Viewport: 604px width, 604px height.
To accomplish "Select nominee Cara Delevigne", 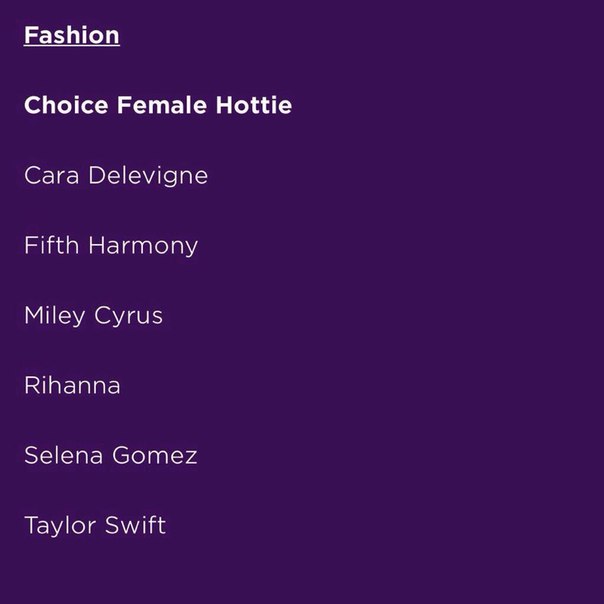I will (x=116, y=176).
